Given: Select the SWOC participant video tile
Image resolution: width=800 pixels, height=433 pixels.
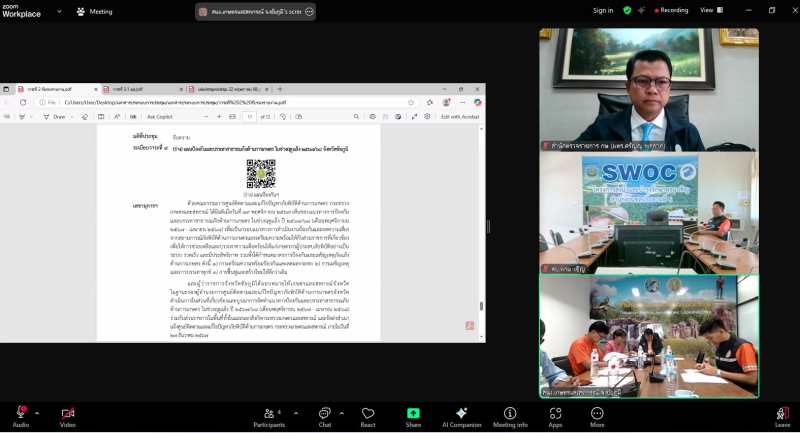Looking at the screenshot, I should point(649,213).
